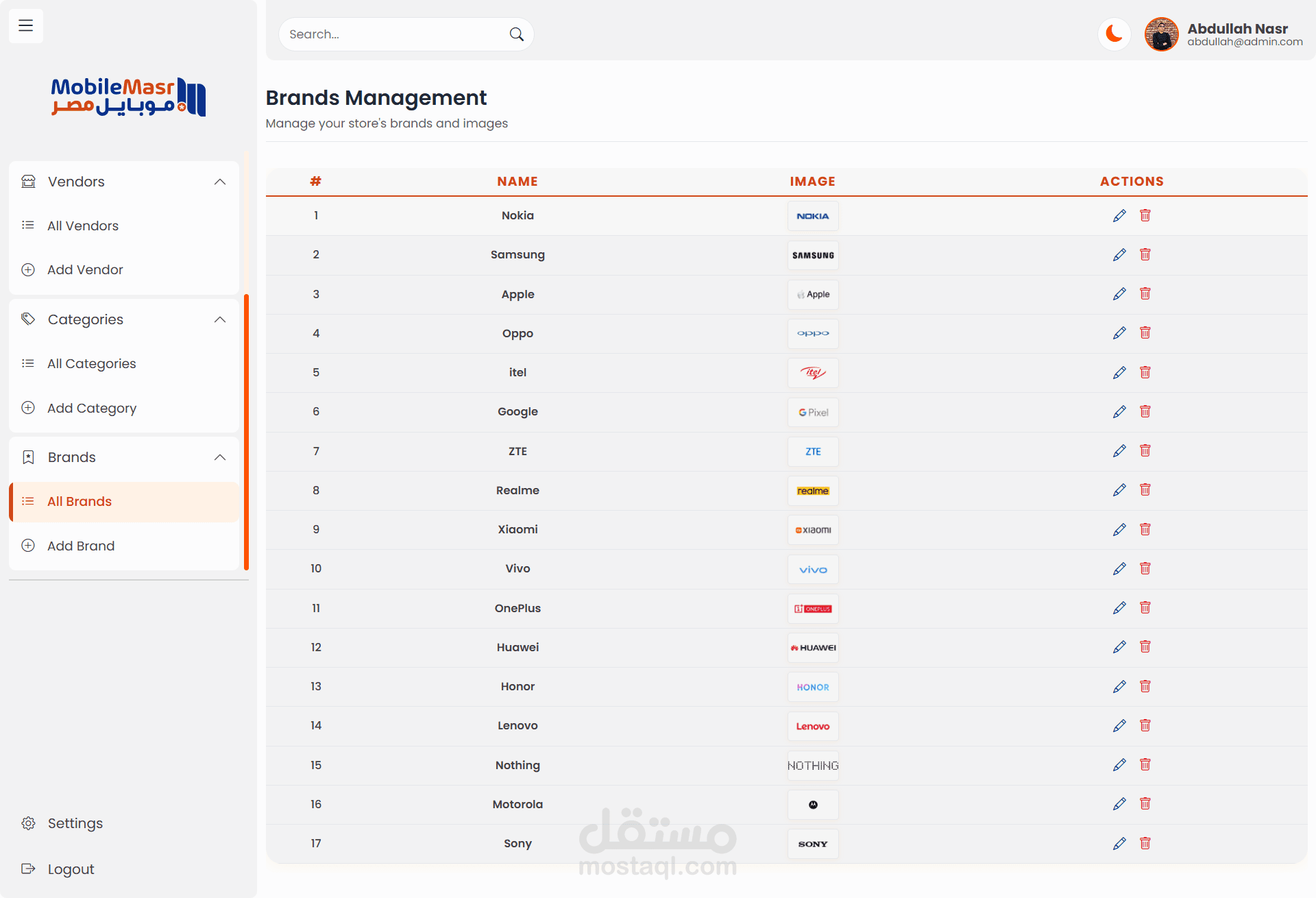Click the edit pencil for Nokia
The image size is (1316, 898).
tap(1119, 216)
